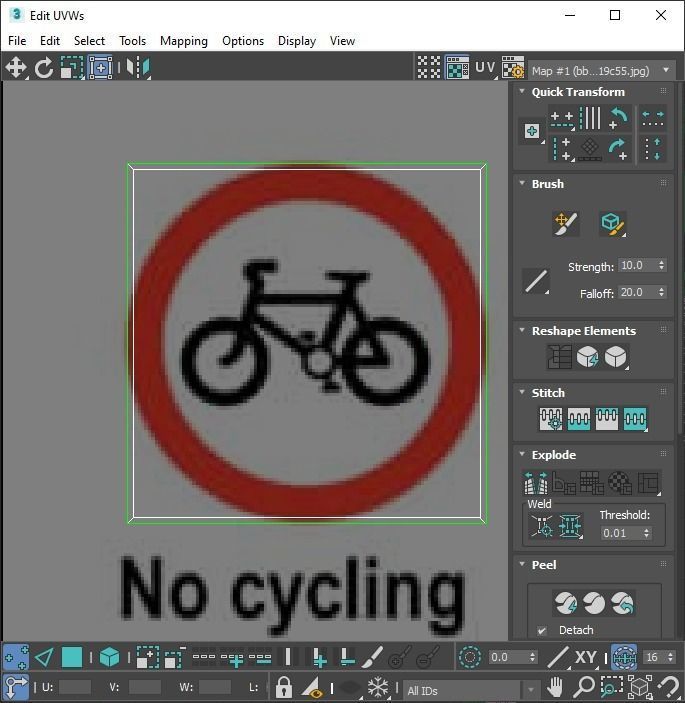685x703 pixels.
Task: Click Align Horizontally to Pivot icon
Action: [x=562, y=119]
